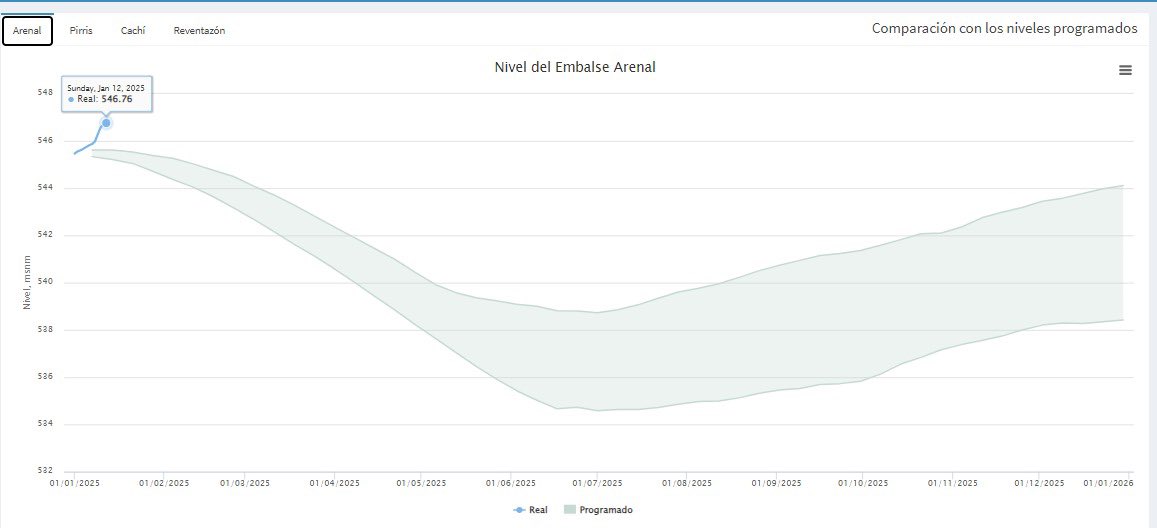Click the 01/03/2025 x-axis label
Screen dimensions: 1157x528
point(245,483)
